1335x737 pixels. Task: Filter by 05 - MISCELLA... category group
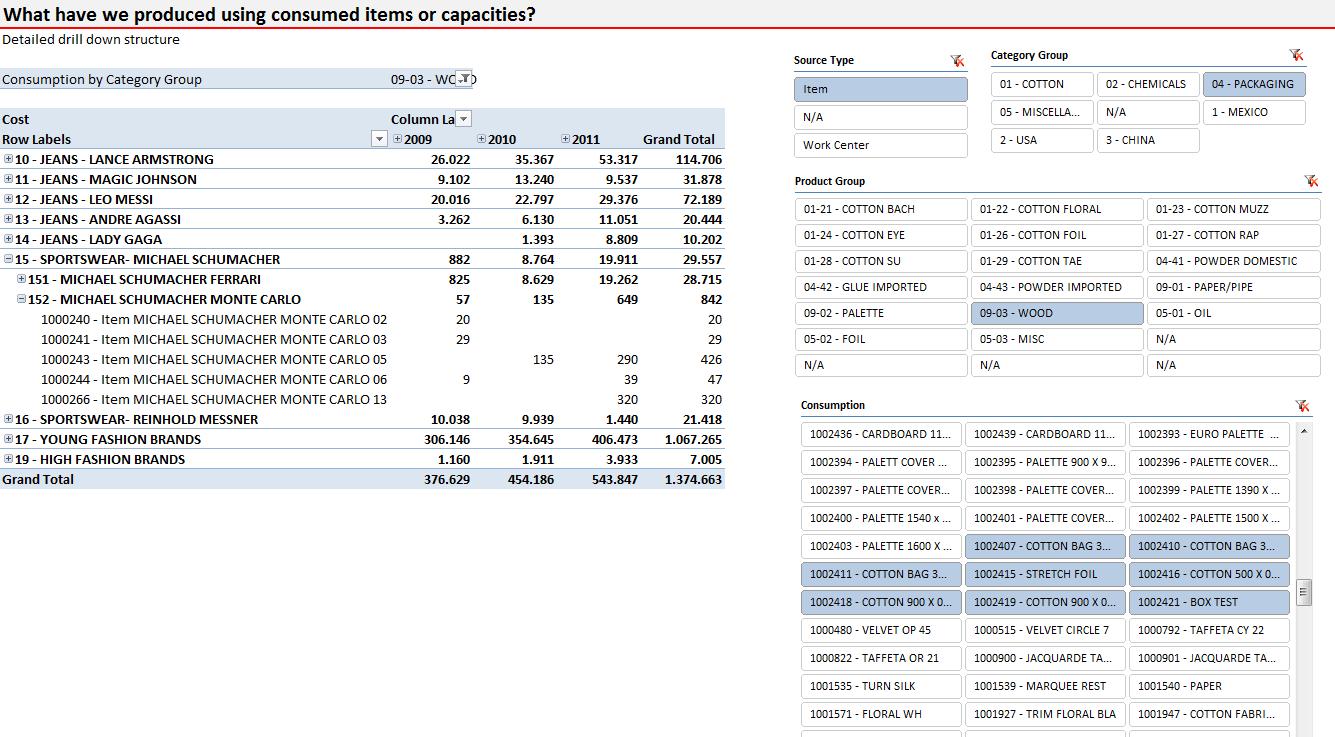(1043, 112)
